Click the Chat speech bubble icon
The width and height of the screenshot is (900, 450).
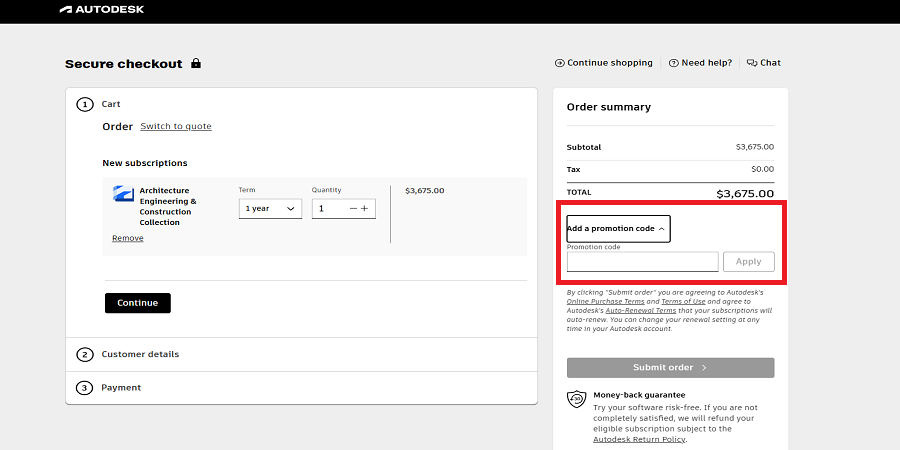tap(752, 63)
